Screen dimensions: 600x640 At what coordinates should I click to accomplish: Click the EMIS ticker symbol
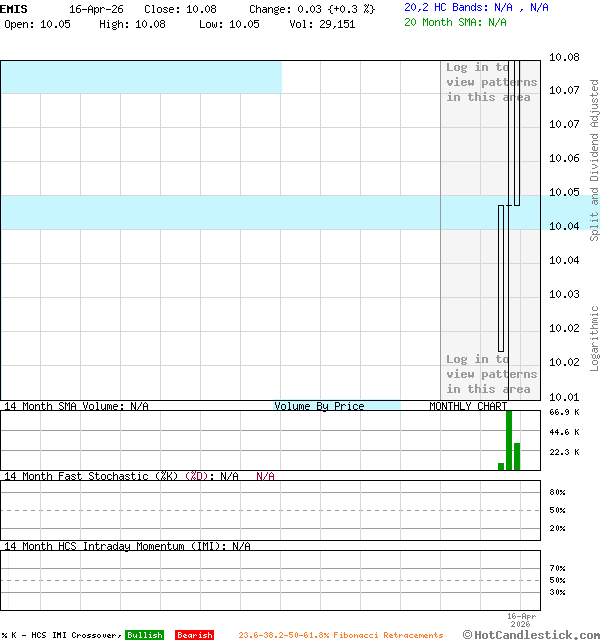(x=14, y=8)
